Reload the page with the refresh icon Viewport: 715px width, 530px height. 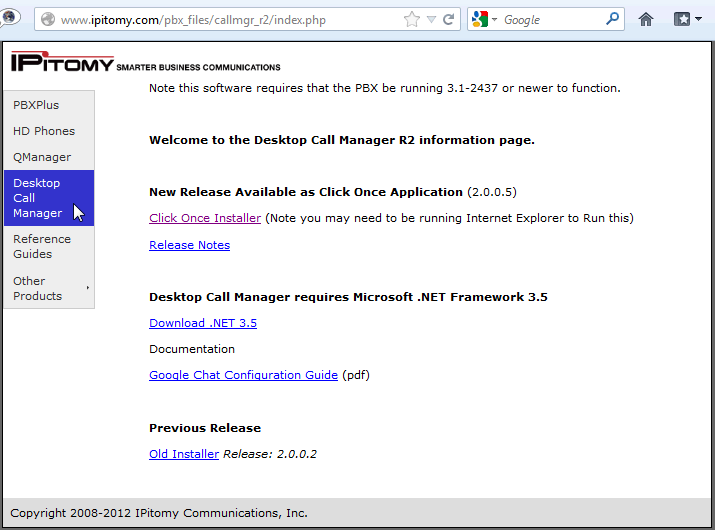point(449,20)
